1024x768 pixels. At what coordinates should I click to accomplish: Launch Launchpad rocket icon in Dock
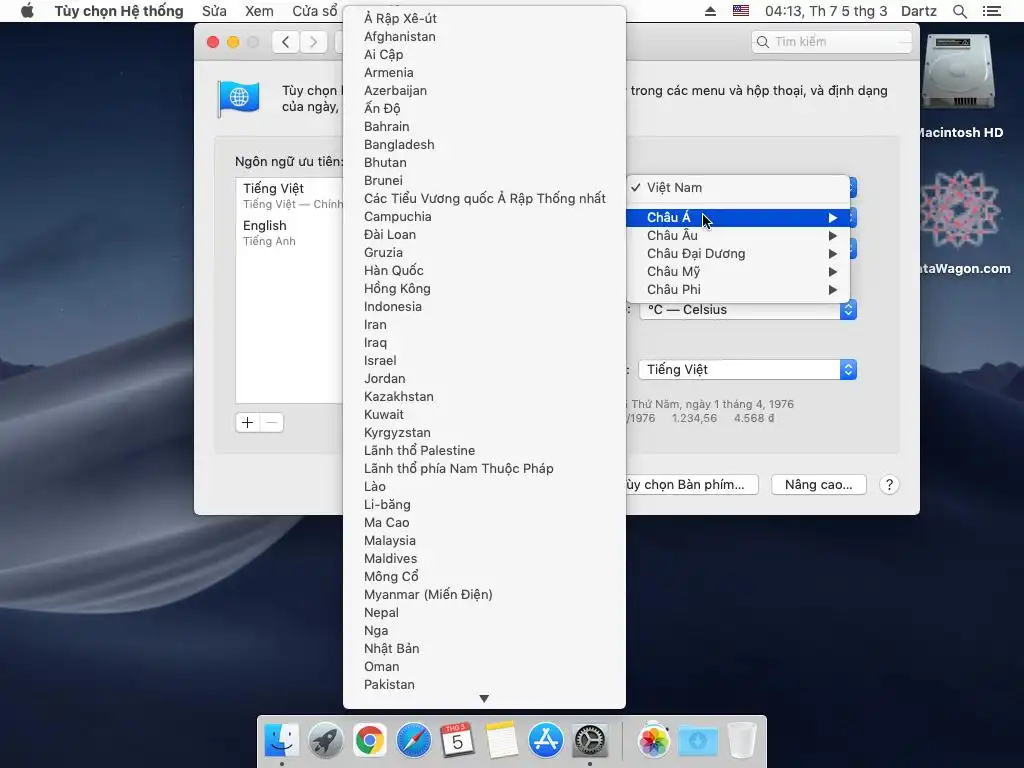coord(326,740)
